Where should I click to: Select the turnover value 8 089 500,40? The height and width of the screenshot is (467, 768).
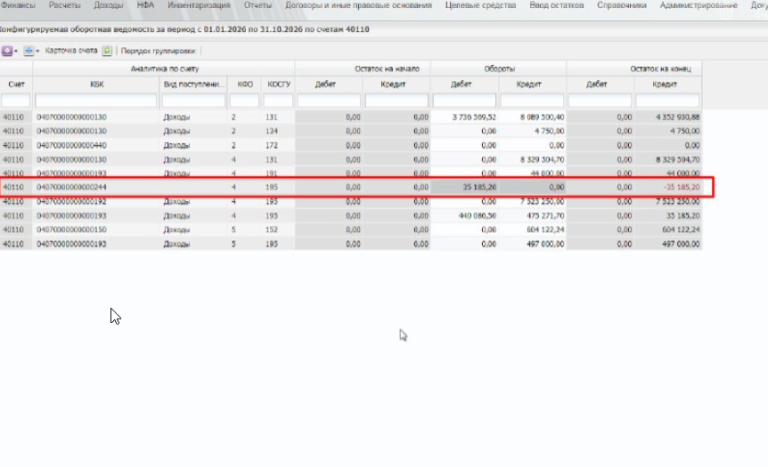pos(542,117)
